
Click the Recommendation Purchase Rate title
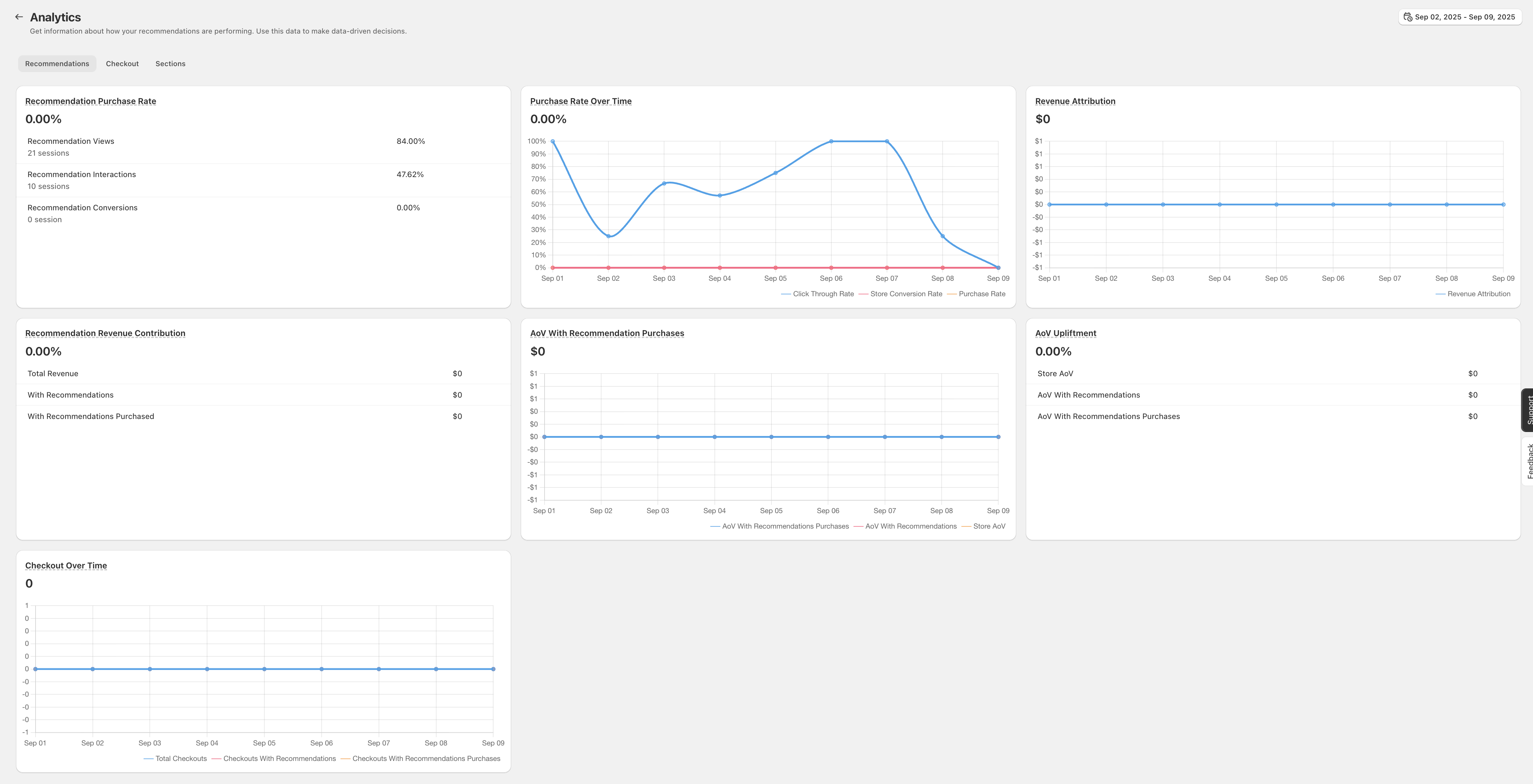pyautogui.click(x=90, y=101)
